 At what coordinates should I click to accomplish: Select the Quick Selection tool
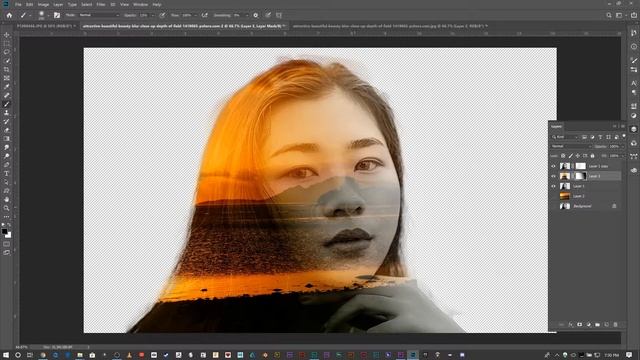7,61
